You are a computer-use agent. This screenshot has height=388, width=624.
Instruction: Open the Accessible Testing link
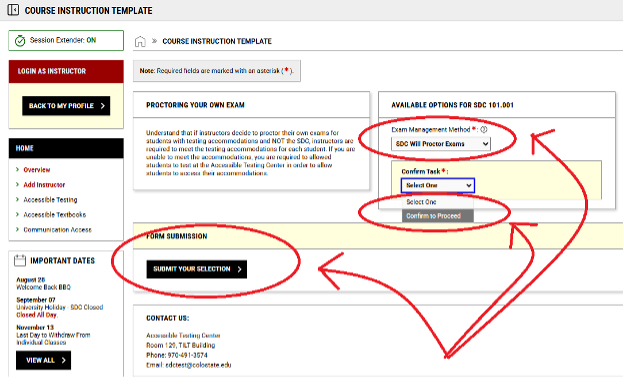pos(50,200)
